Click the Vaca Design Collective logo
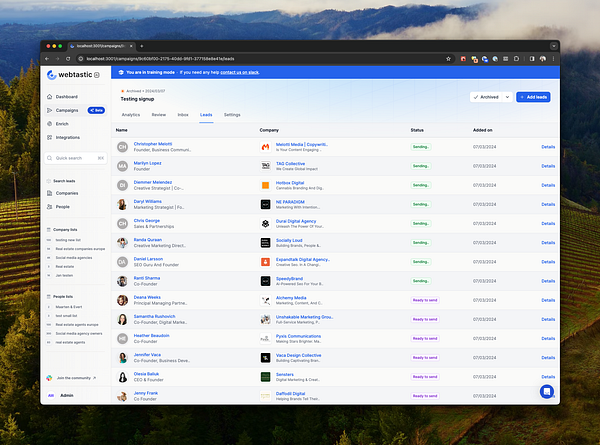This screenshot has height=445, width=600. pyautogui.click(x=265, y=358)
